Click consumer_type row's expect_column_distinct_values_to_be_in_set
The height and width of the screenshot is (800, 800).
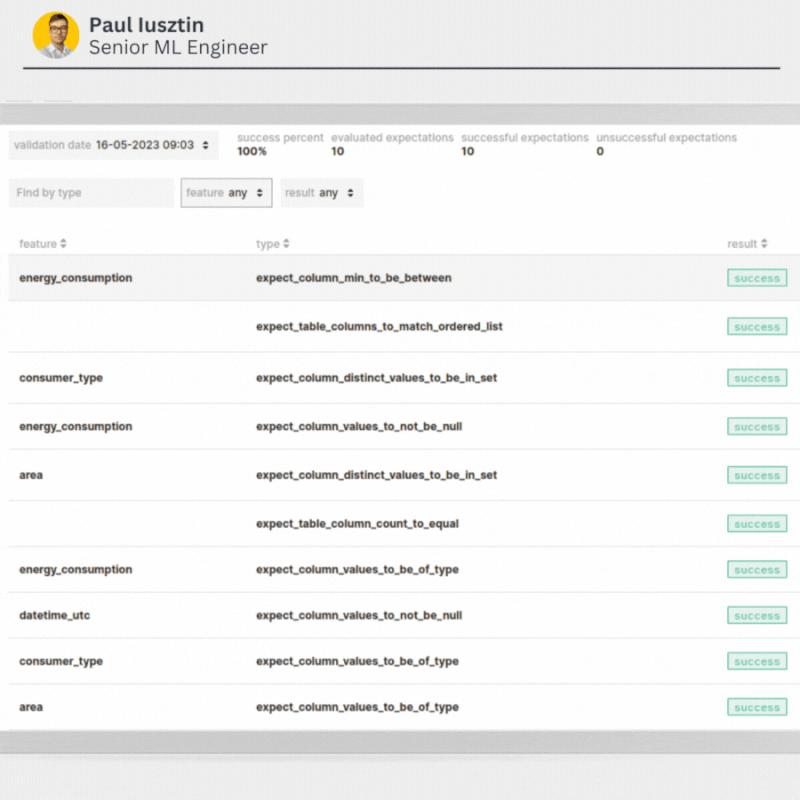click(377, 378)
